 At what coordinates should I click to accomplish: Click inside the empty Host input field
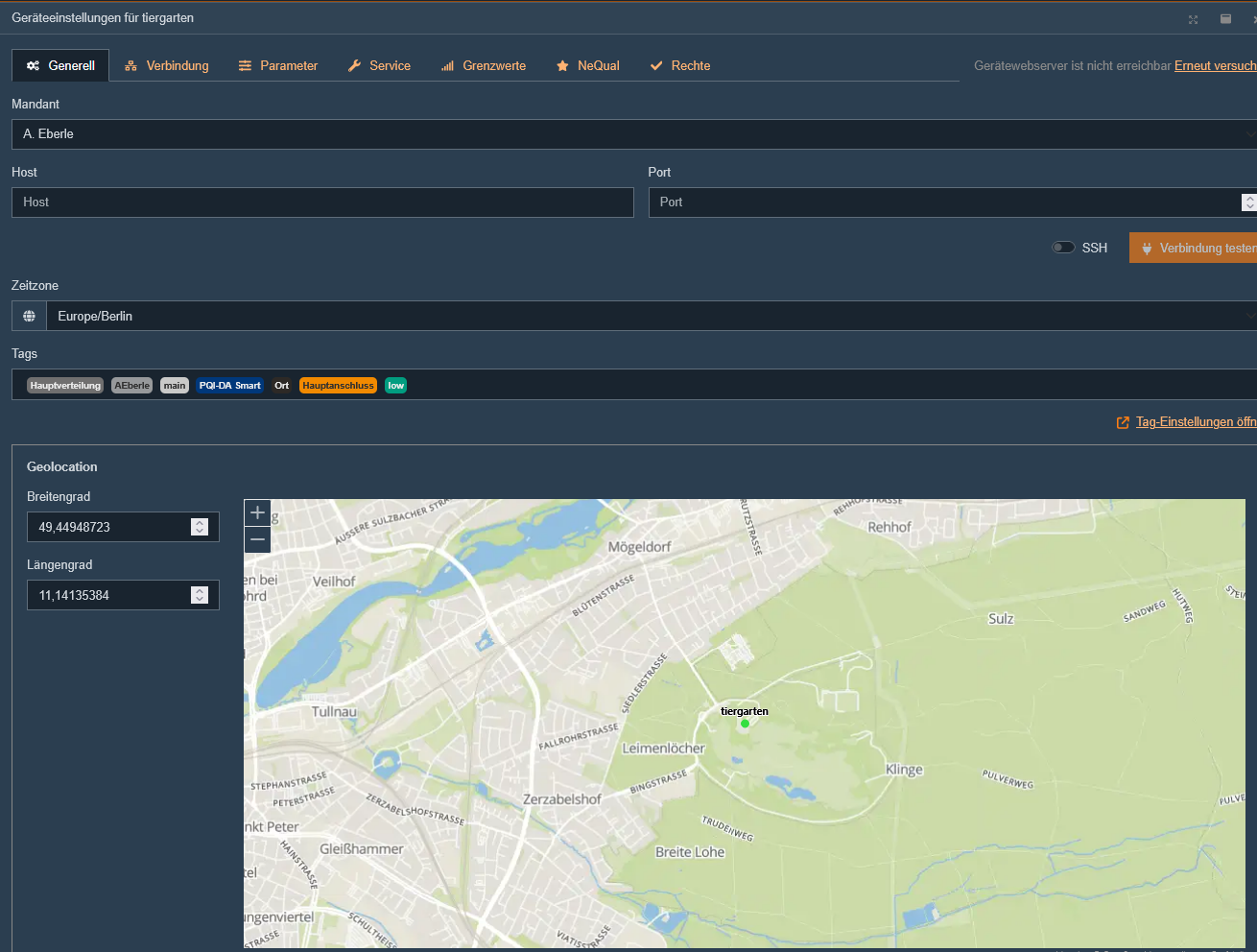pos(321,202)
